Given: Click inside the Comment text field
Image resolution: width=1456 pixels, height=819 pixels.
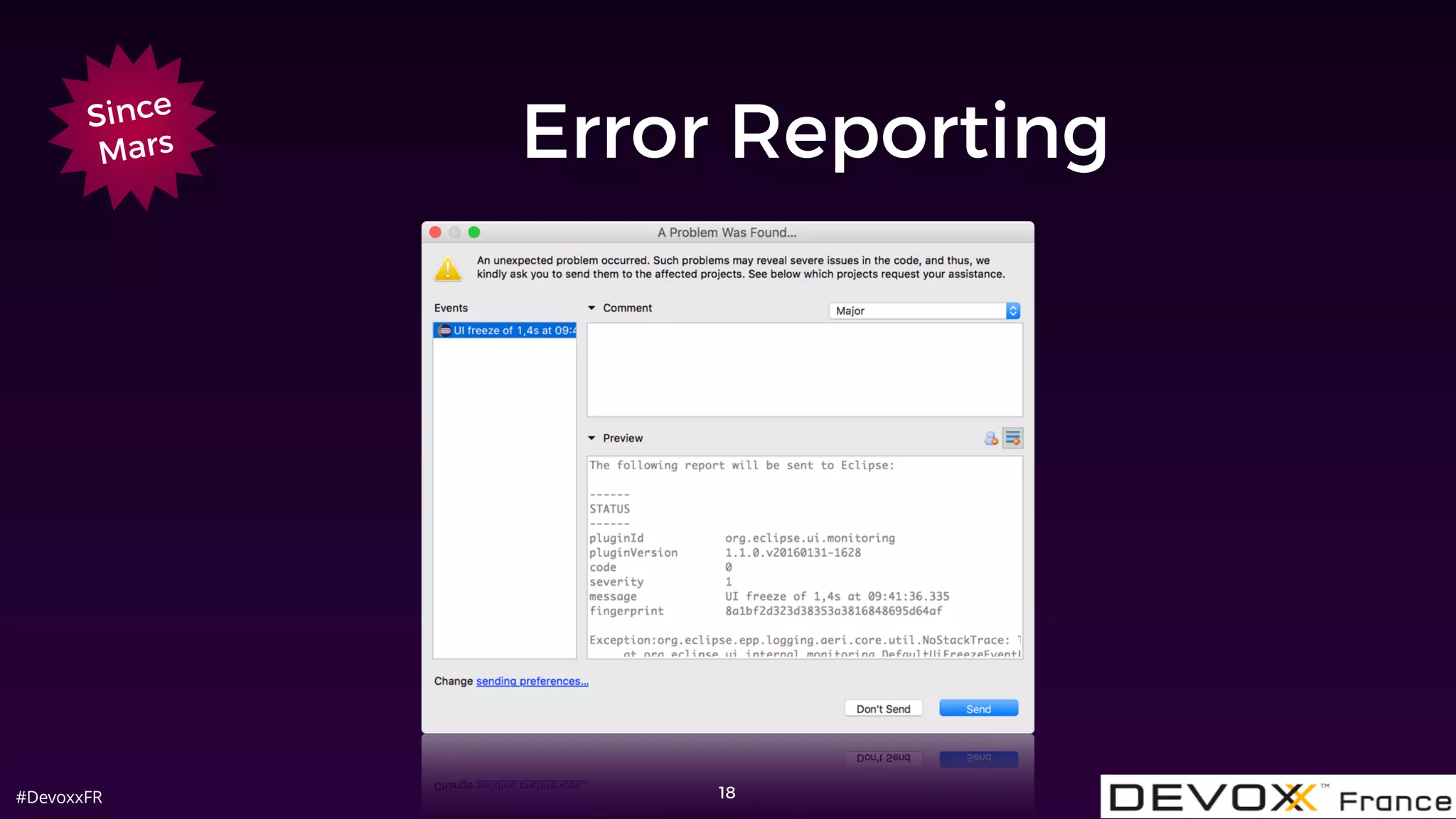Looking at the screenshot, I should tap(805, 370).
